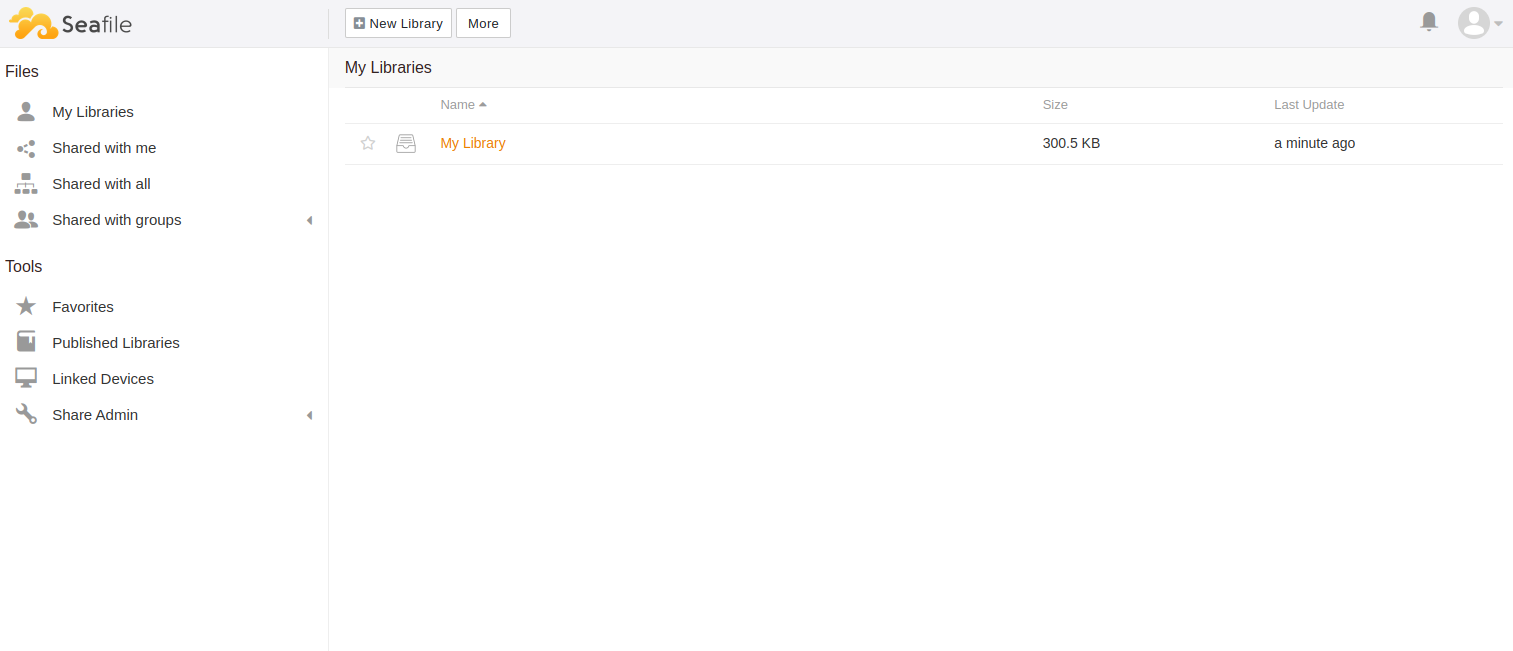Select Linked Devices in sidebar
The height and width of the screenshot is (651, 1513).
pos(103,379)
